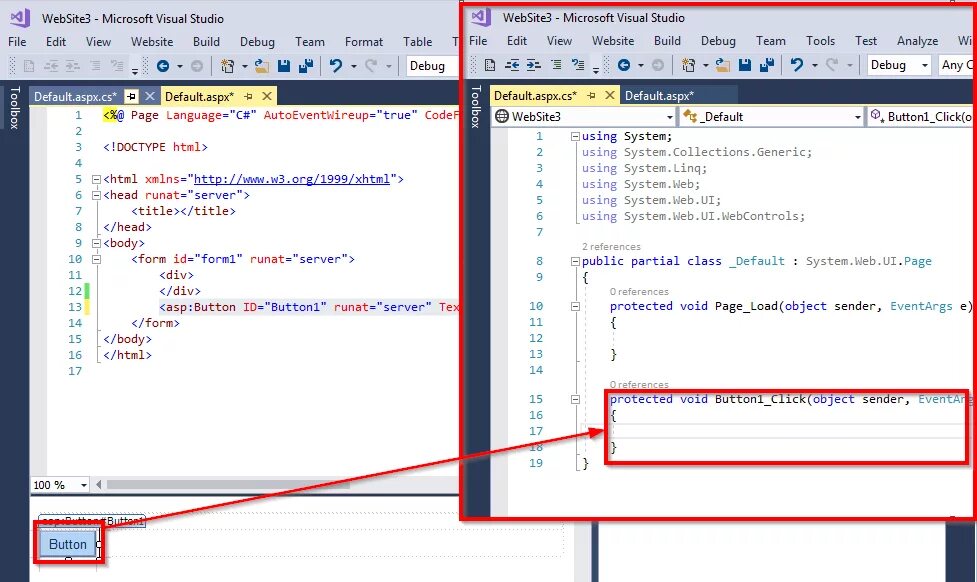Click Navigate Backward in the left window toolbar
The height and width of the screenshot is (582, 977).
[163, 65]
